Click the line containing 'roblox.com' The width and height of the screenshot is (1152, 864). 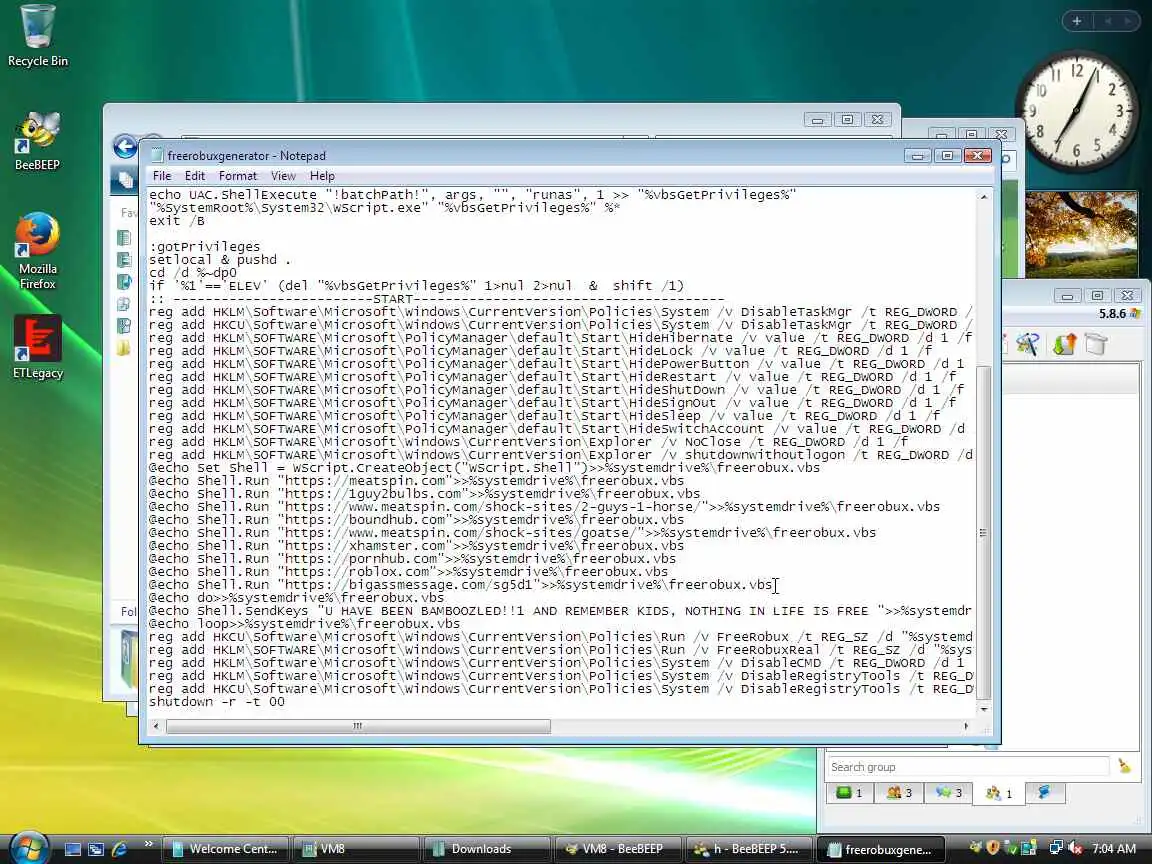tap(408, 572)
